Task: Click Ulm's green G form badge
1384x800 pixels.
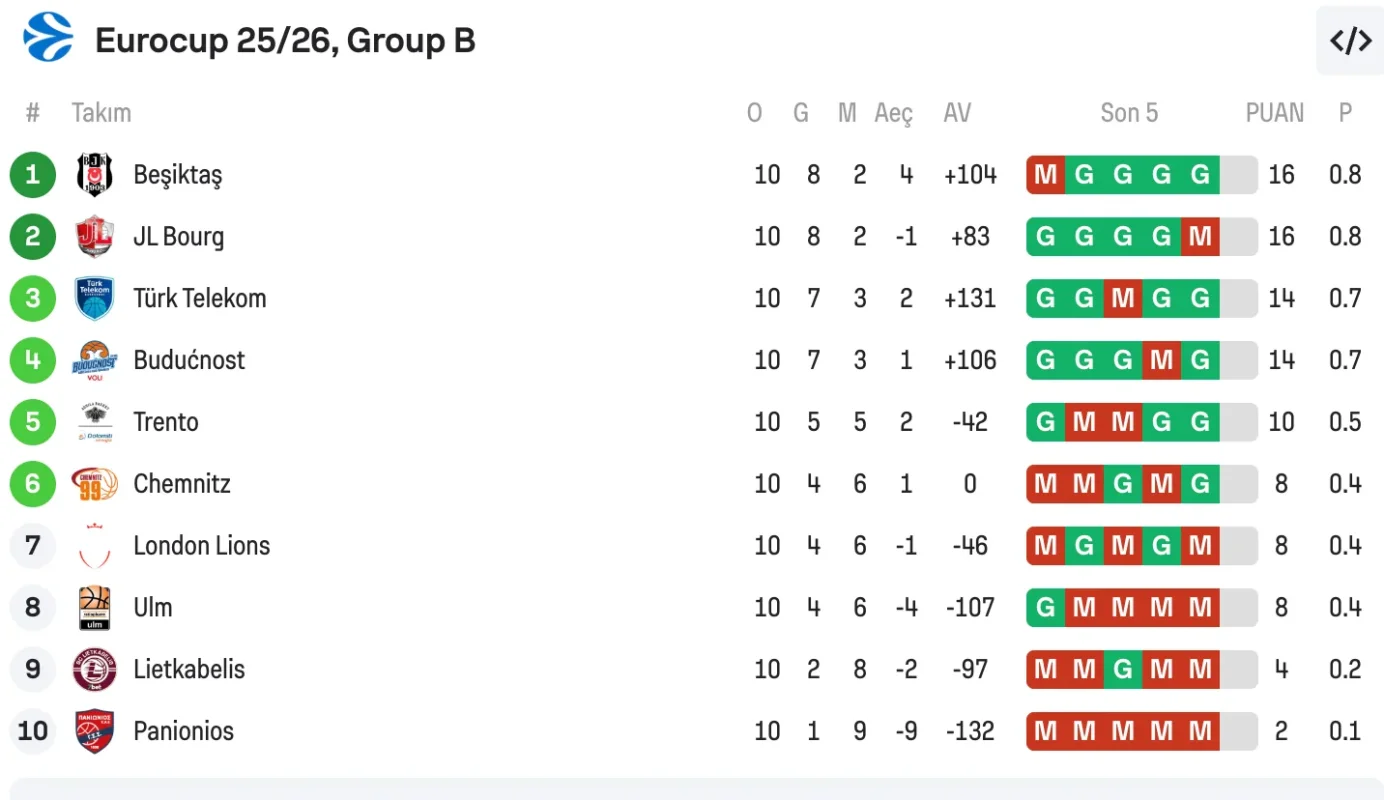Action: click(x=1046, y=608)
